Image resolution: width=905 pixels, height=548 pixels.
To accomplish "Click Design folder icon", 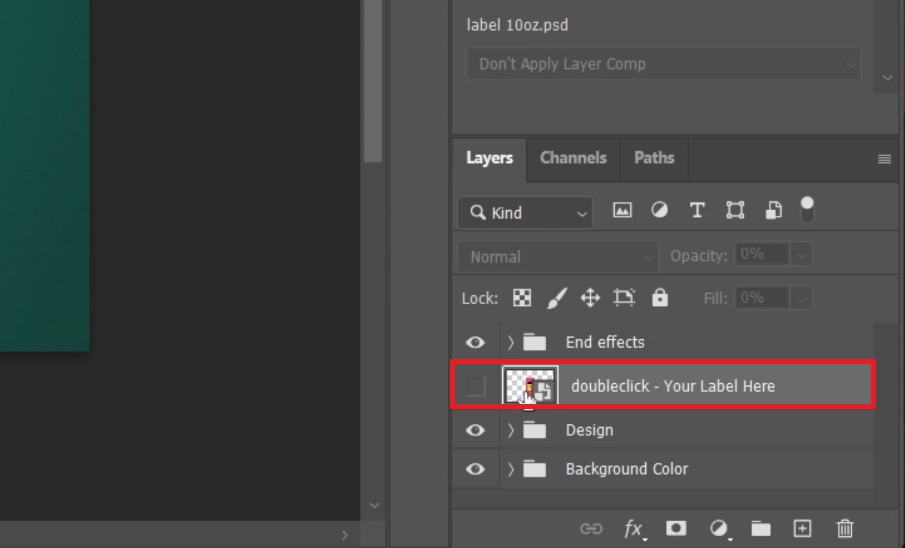I will click(534, 430).
